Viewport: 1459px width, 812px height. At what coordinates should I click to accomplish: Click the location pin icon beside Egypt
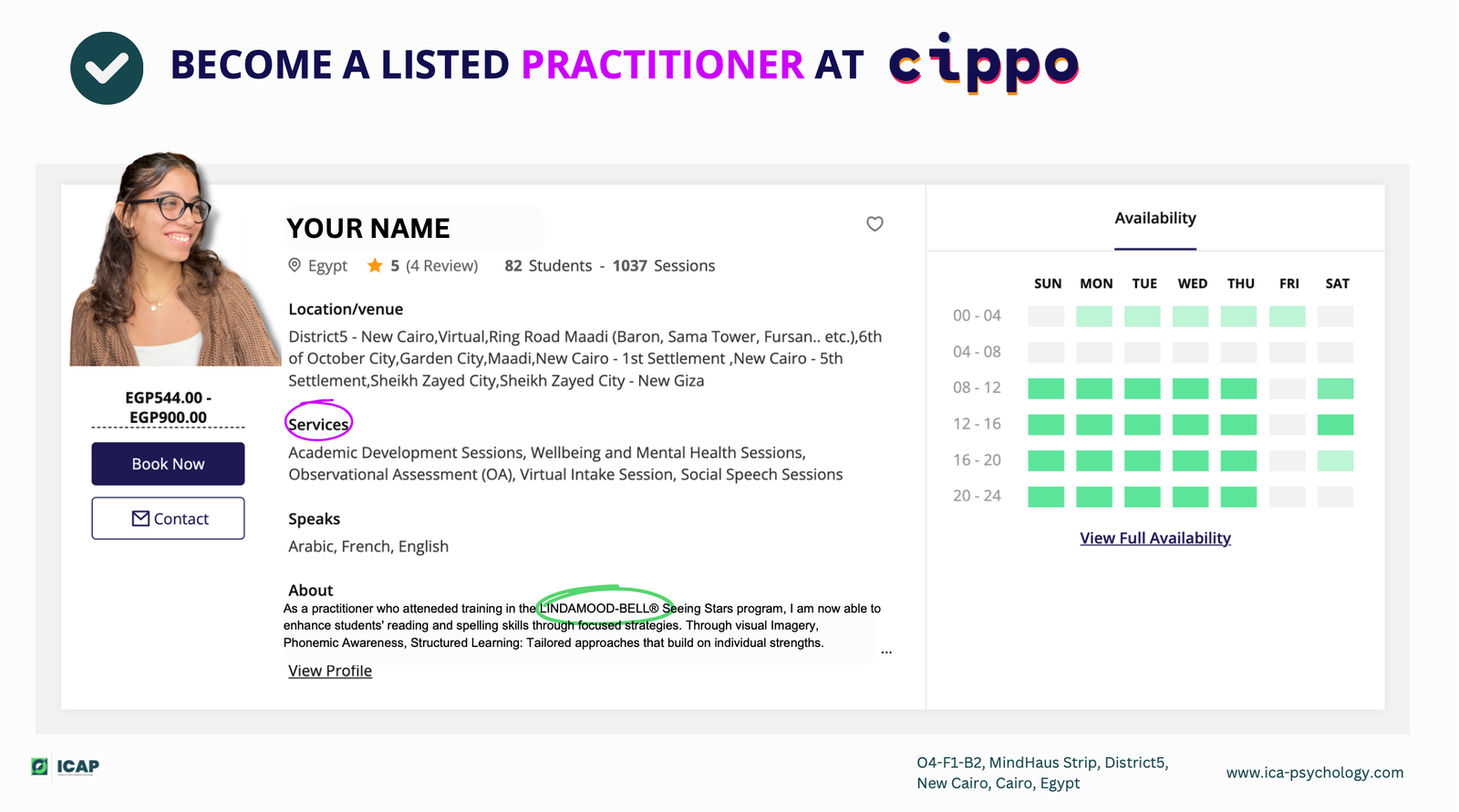(295, 265)
